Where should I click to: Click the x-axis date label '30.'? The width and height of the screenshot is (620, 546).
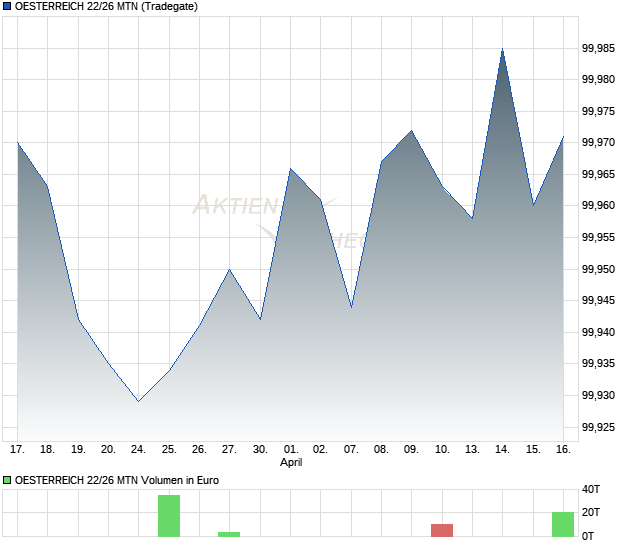coord(260,450)
